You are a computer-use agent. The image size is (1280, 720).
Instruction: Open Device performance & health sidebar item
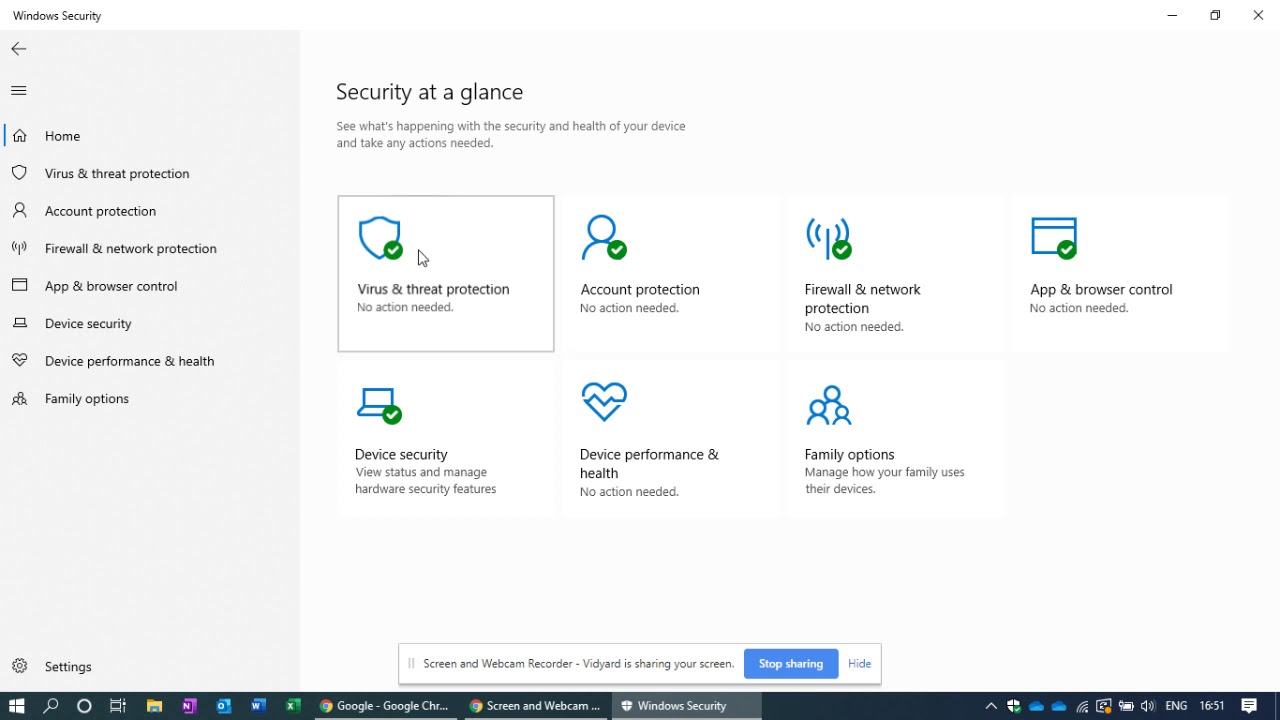[150, 361]
